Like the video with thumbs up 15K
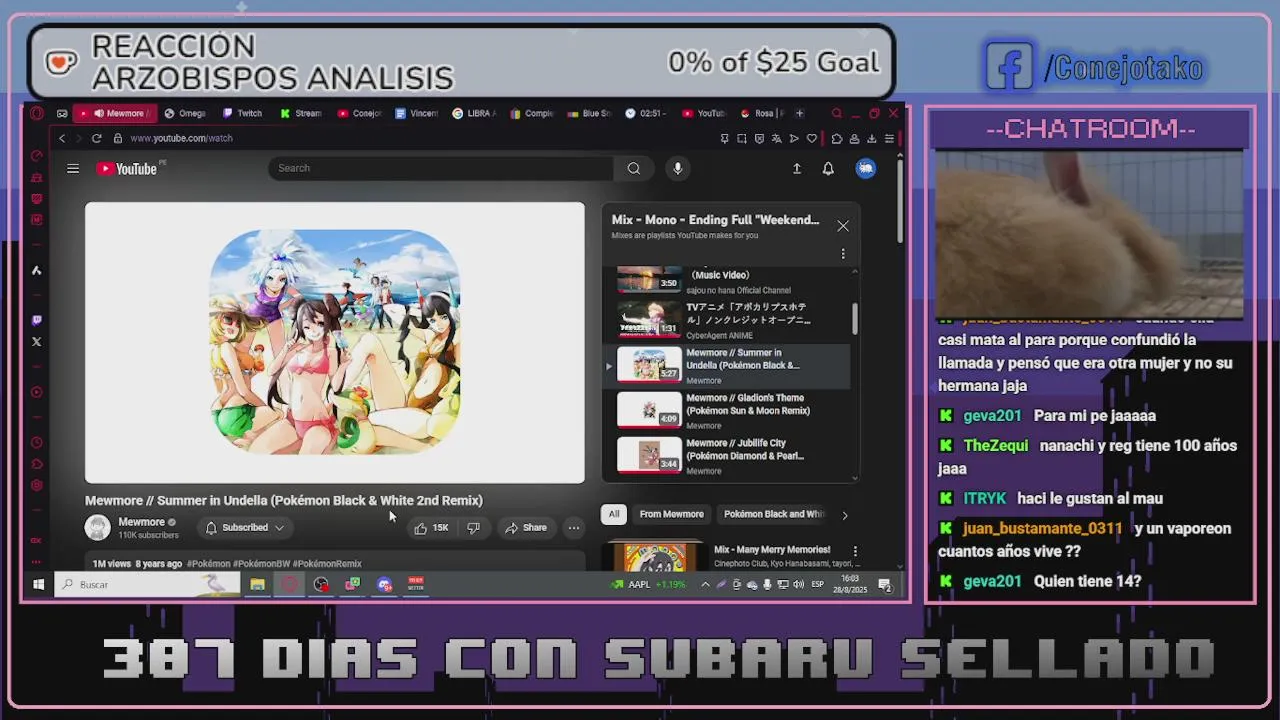The height and width of the screenshot is (720, 1280). (x=432, y=527)
